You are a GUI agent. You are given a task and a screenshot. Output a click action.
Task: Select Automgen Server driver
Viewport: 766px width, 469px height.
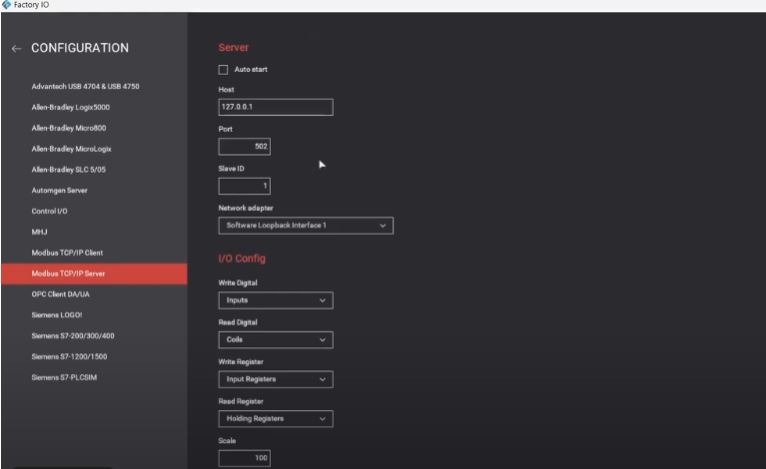tap(61, 191)
